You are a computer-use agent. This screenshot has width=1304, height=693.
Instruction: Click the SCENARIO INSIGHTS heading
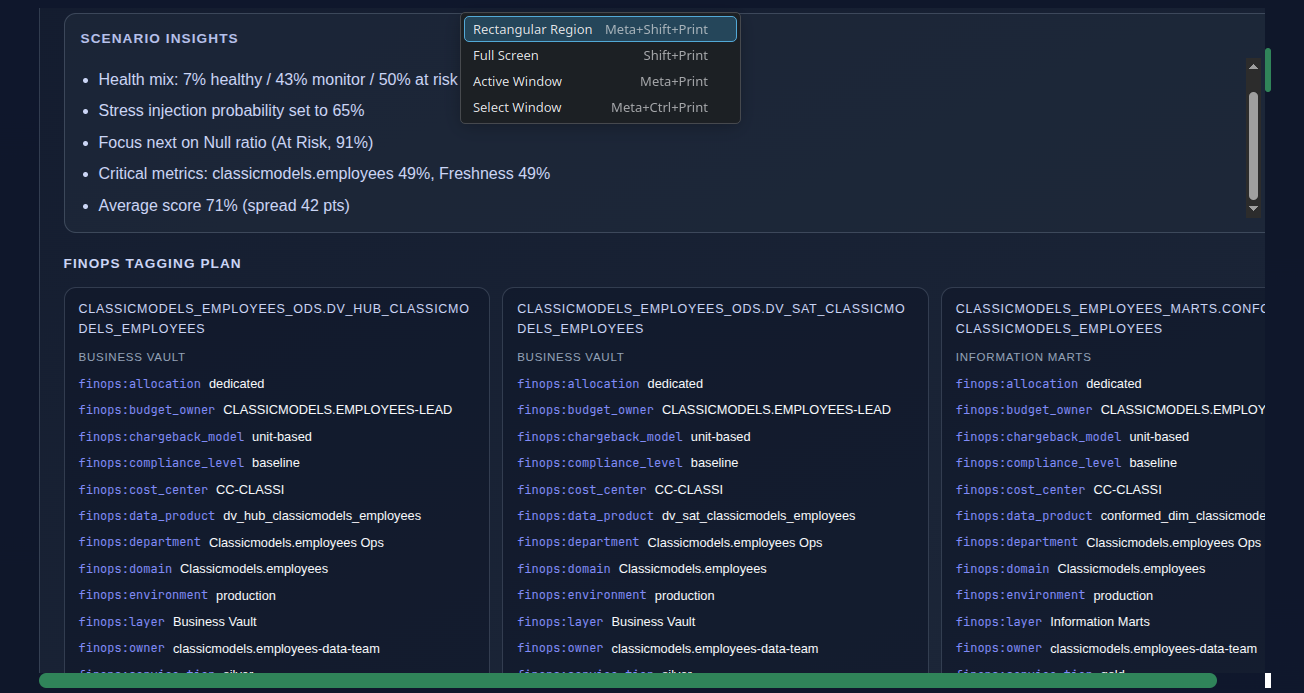[x=159, y=38]
